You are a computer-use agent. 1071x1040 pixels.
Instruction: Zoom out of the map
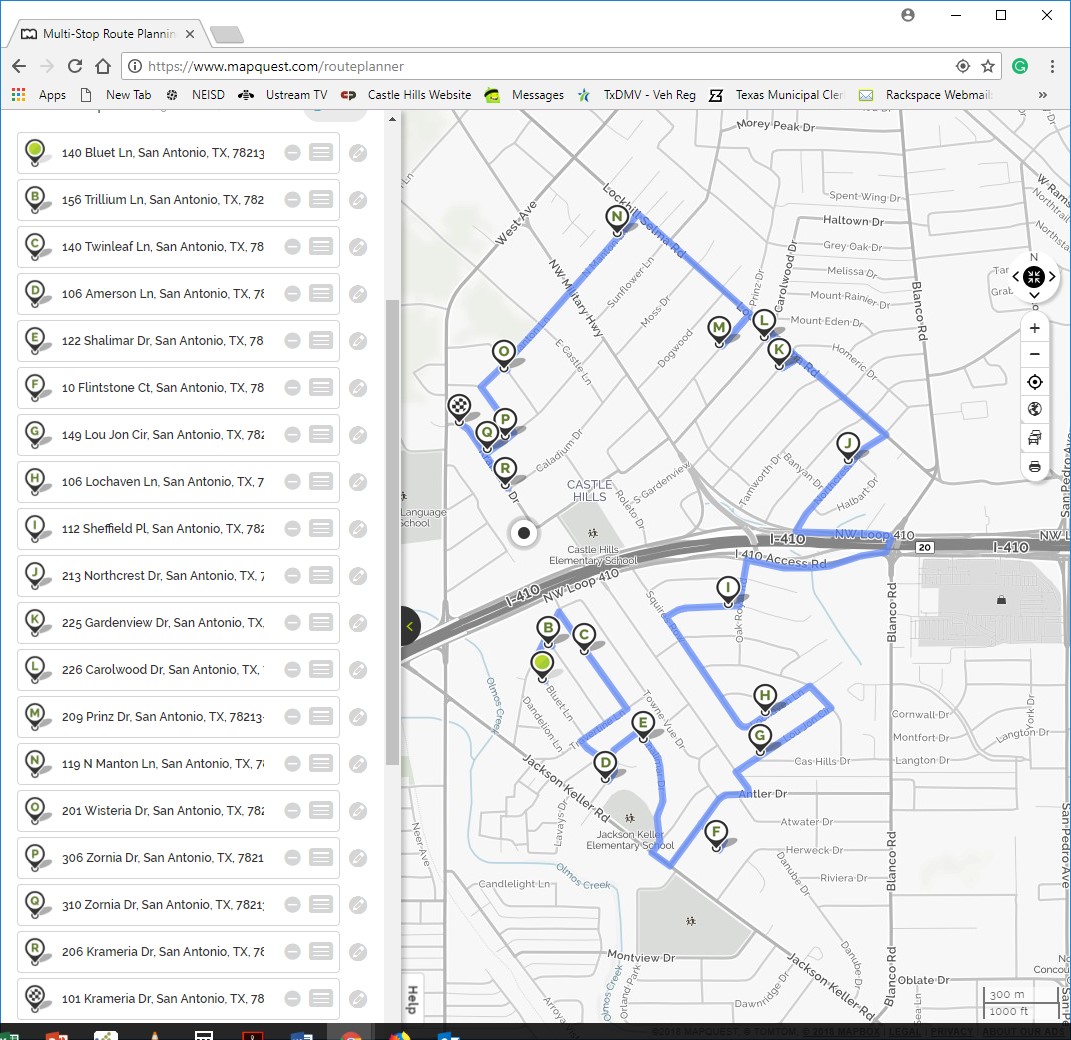point(1034,355)
